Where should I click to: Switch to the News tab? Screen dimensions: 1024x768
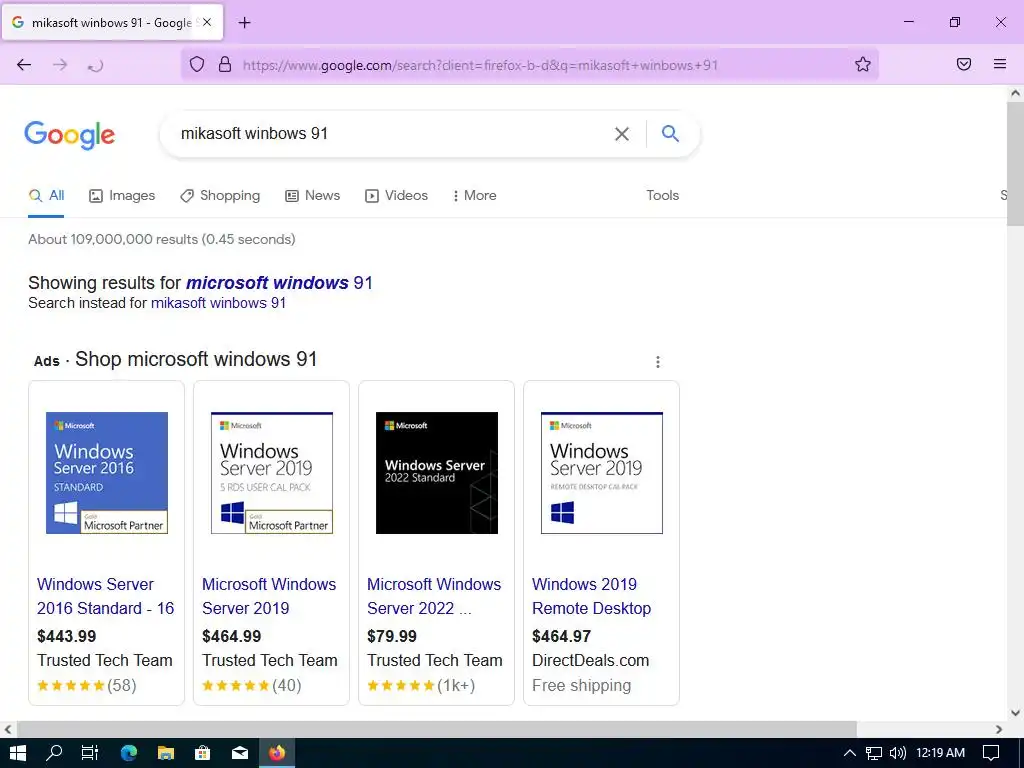[313, 195]
